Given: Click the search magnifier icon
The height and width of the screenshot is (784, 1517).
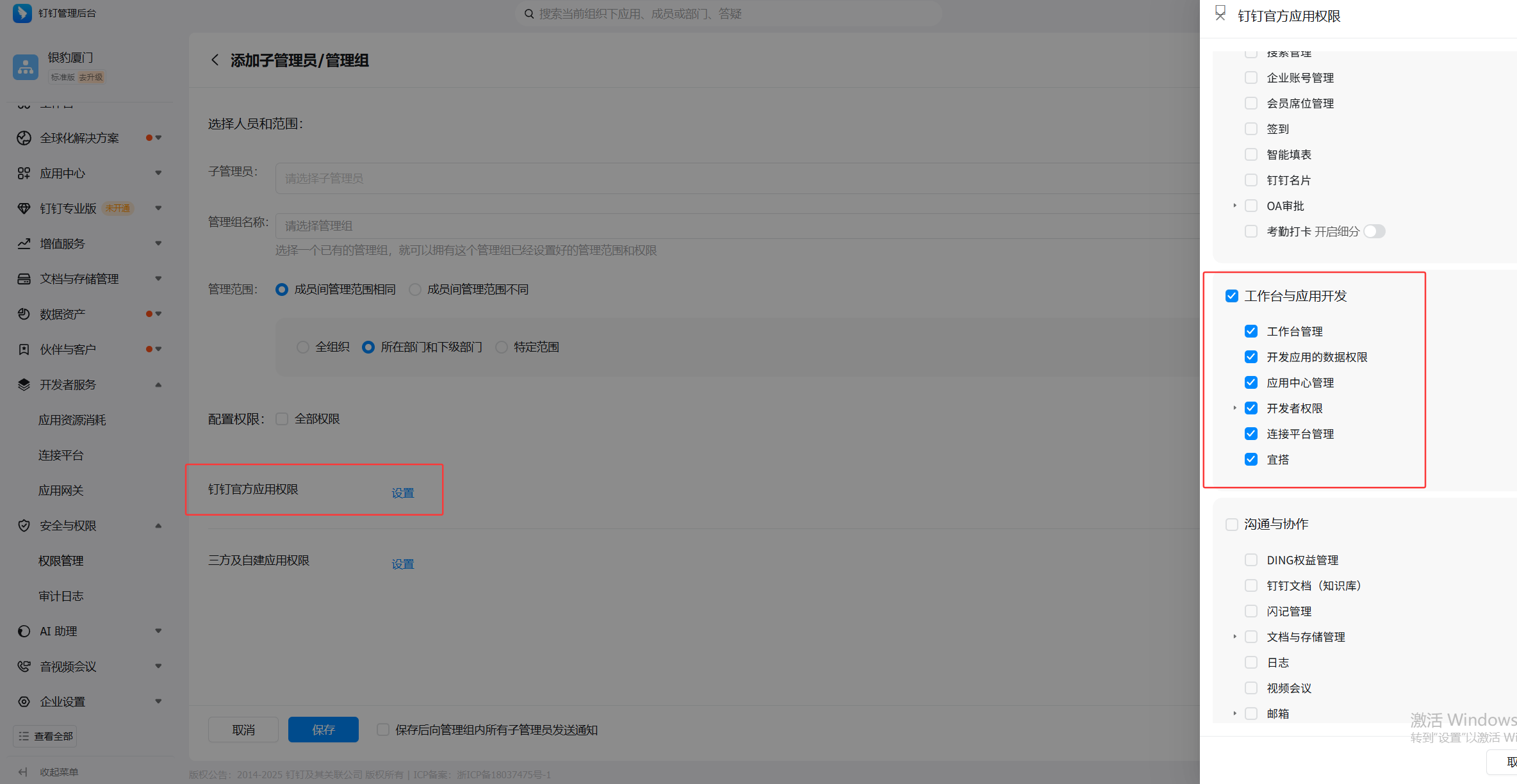Looking at the screenshot, I should [529, 14].
